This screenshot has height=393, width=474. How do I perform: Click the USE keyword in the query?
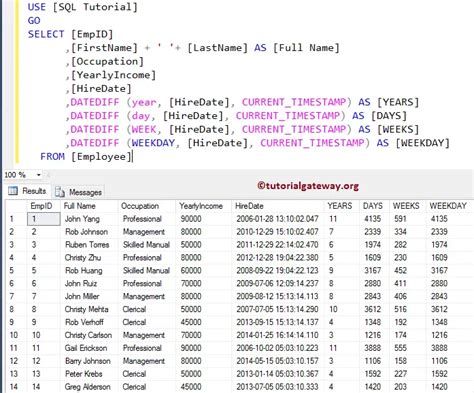37,7
